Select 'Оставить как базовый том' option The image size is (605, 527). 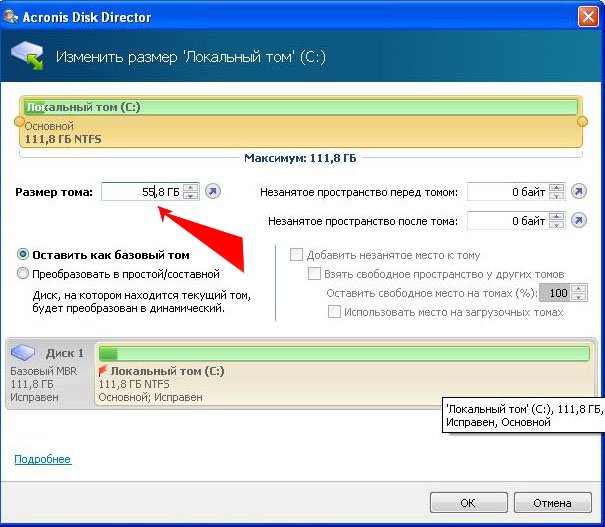[23, 255]
